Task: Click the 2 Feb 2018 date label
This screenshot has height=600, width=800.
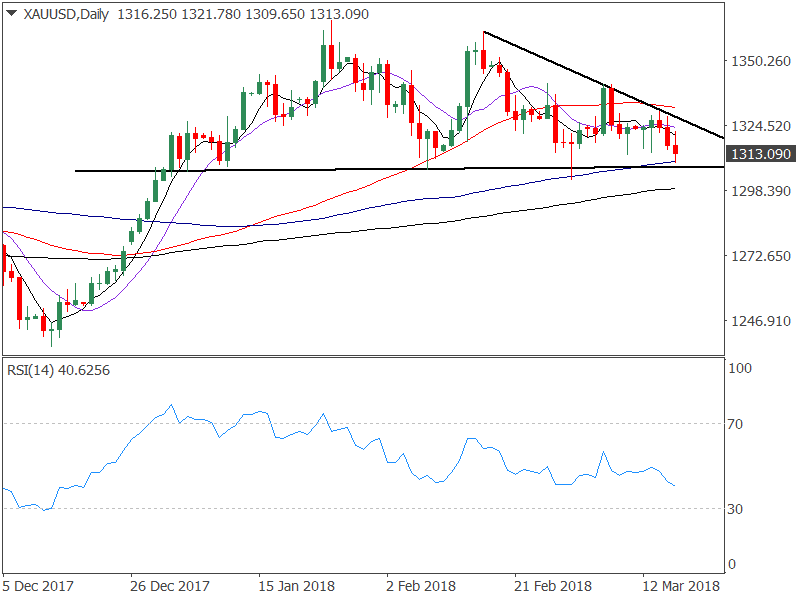Action: [421, 586]
